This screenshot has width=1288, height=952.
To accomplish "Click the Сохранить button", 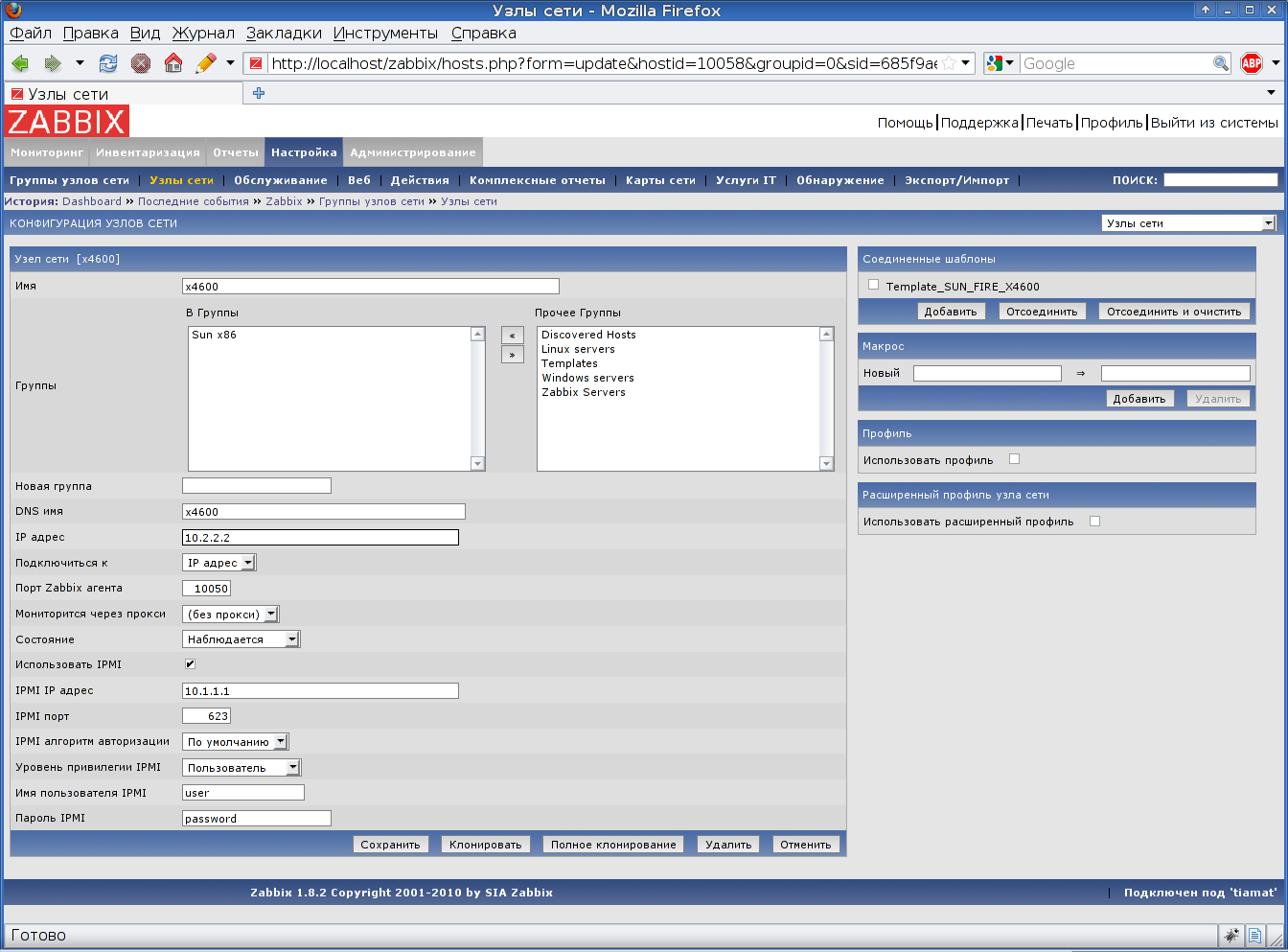I will [x=390, y=845].
